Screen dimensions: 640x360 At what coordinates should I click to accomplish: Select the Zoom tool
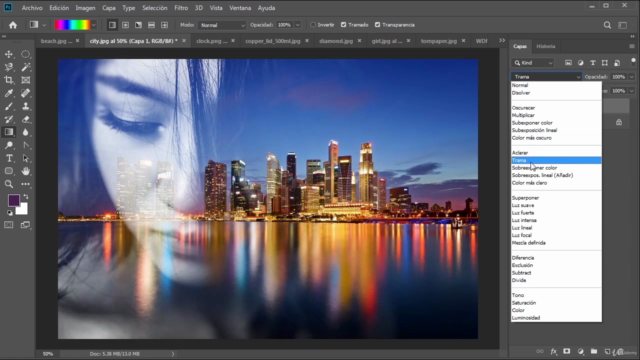[9, 184]
